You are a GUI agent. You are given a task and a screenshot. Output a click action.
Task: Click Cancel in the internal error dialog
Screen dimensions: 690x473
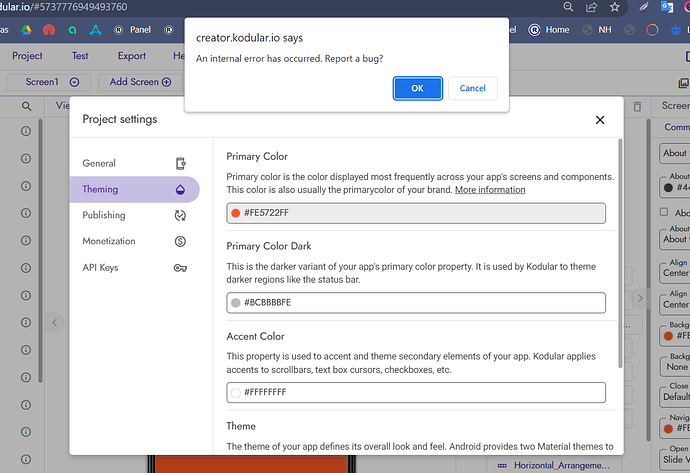point(473,88)
